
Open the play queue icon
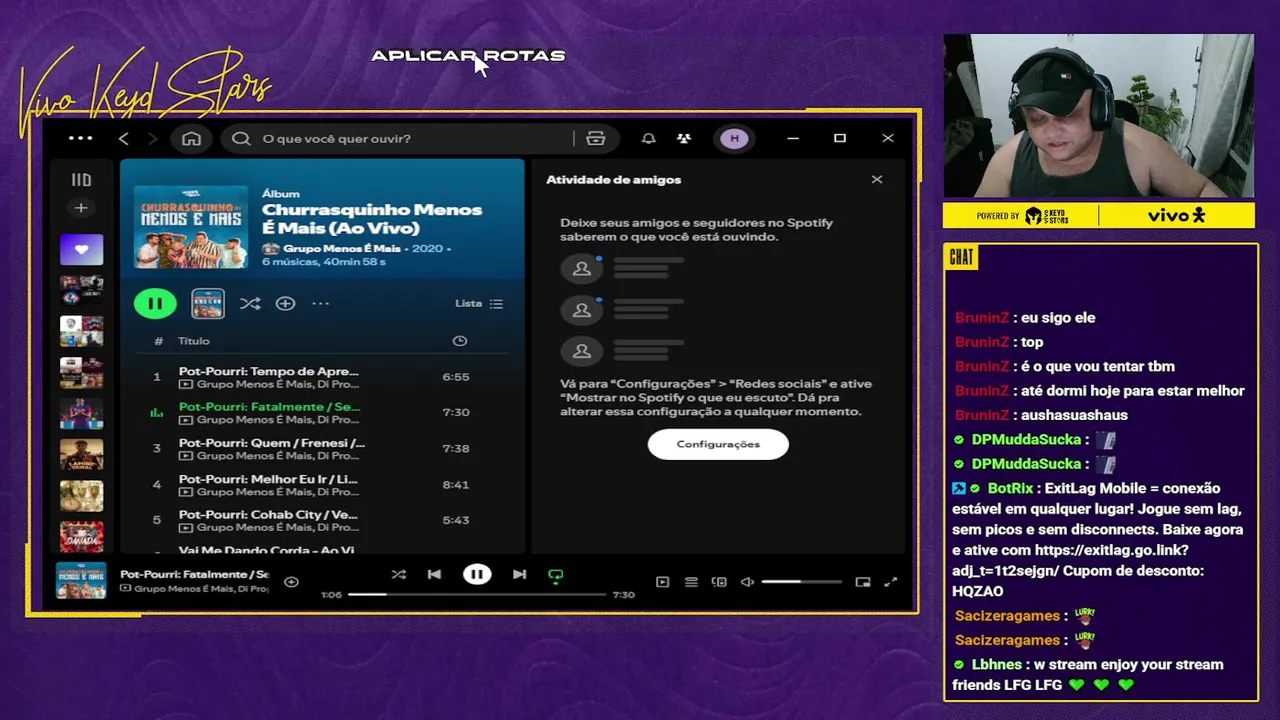[x=691, y=582]
